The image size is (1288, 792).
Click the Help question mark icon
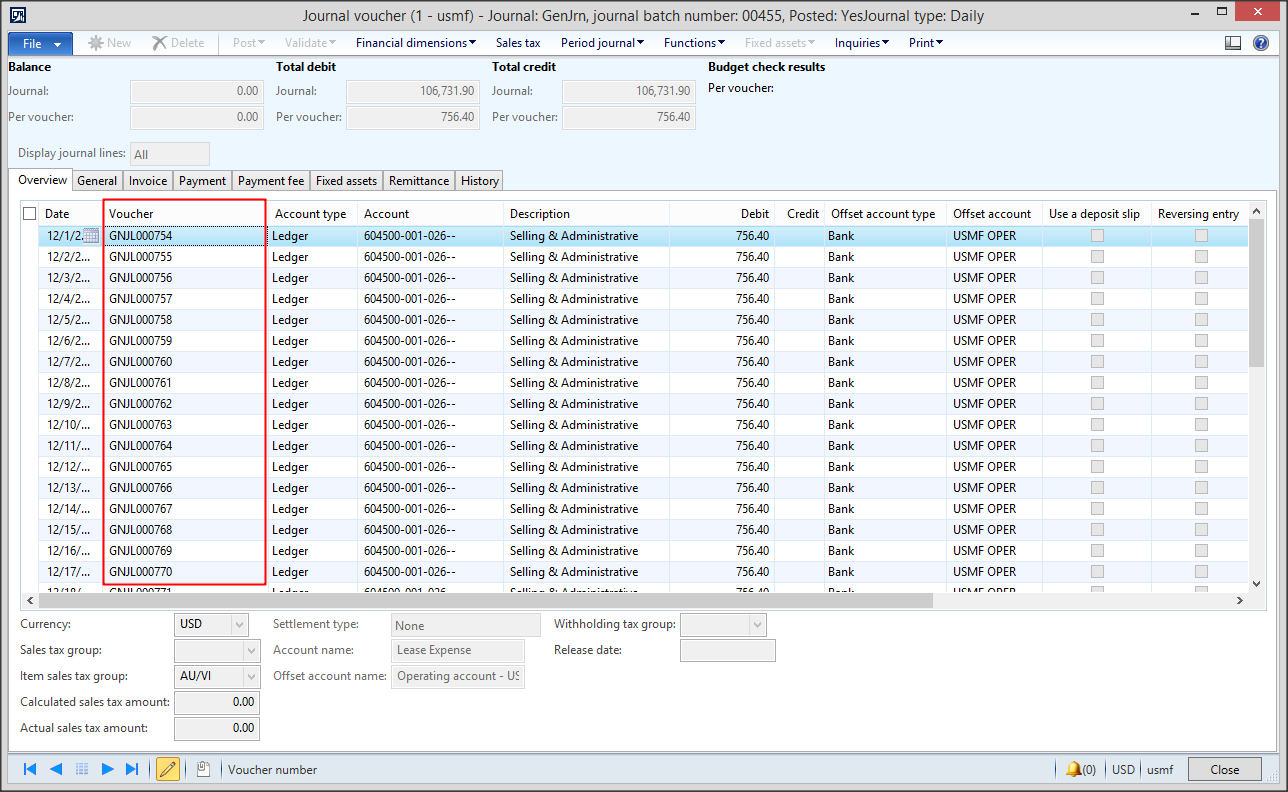1261,42
